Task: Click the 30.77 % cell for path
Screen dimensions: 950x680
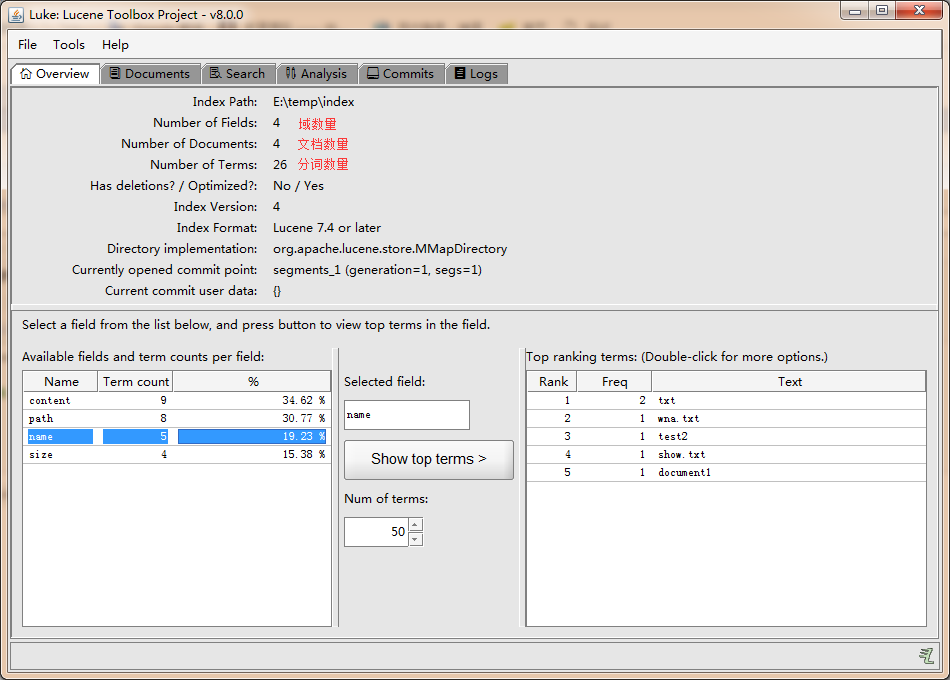Action: pyautogui.click(x=252, y=419)
